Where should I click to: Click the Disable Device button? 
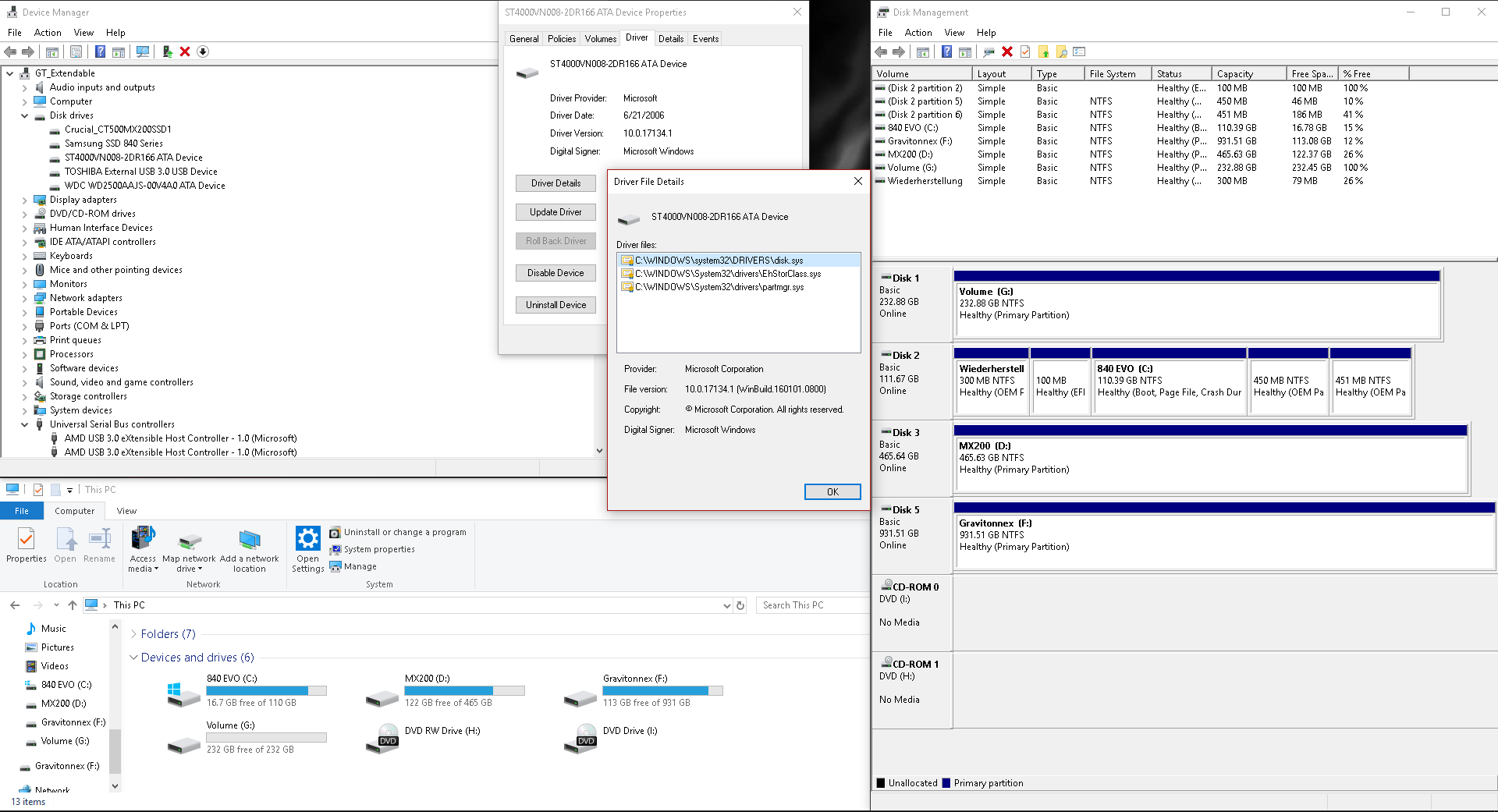point(556,273)
